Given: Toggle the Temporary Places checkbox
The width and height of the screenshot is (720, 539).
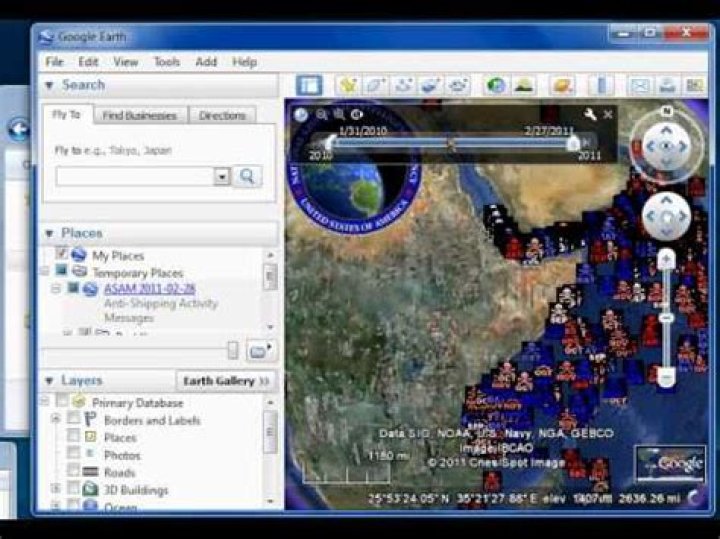Looking at the screenshot, I should (62, 270).
